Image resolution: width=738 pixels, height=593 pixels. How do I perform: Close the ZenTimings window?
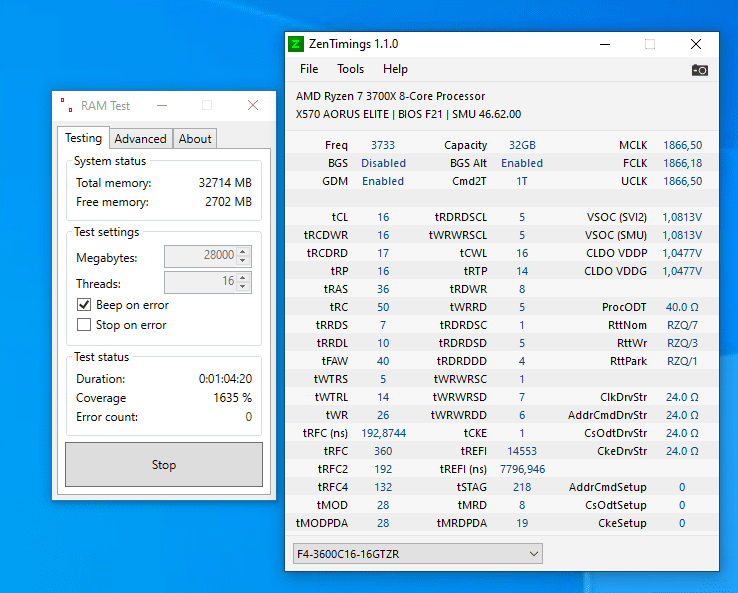pyautogui.click(x=696, y=44)
